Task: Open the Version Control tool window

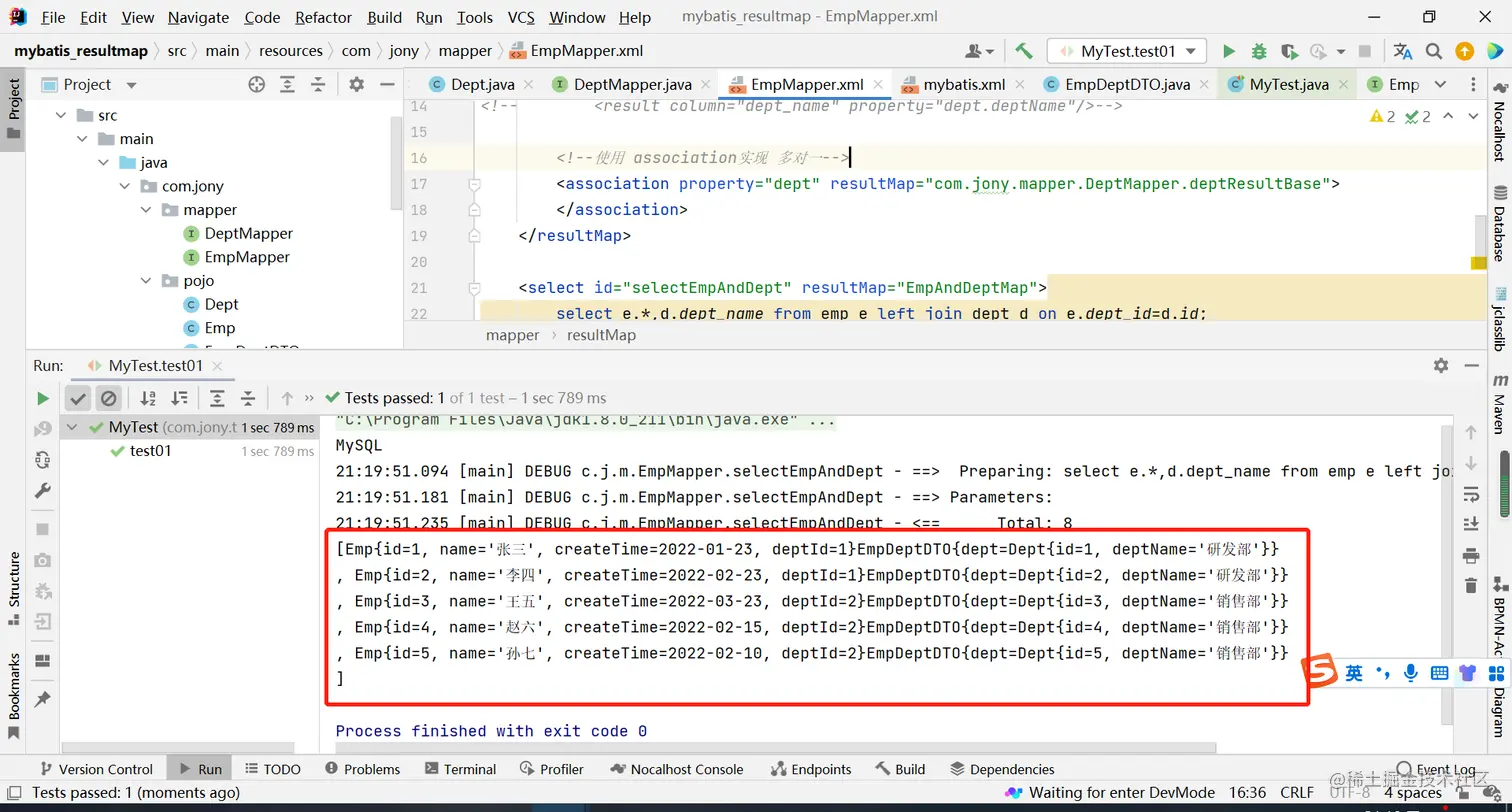Action: 95,769
